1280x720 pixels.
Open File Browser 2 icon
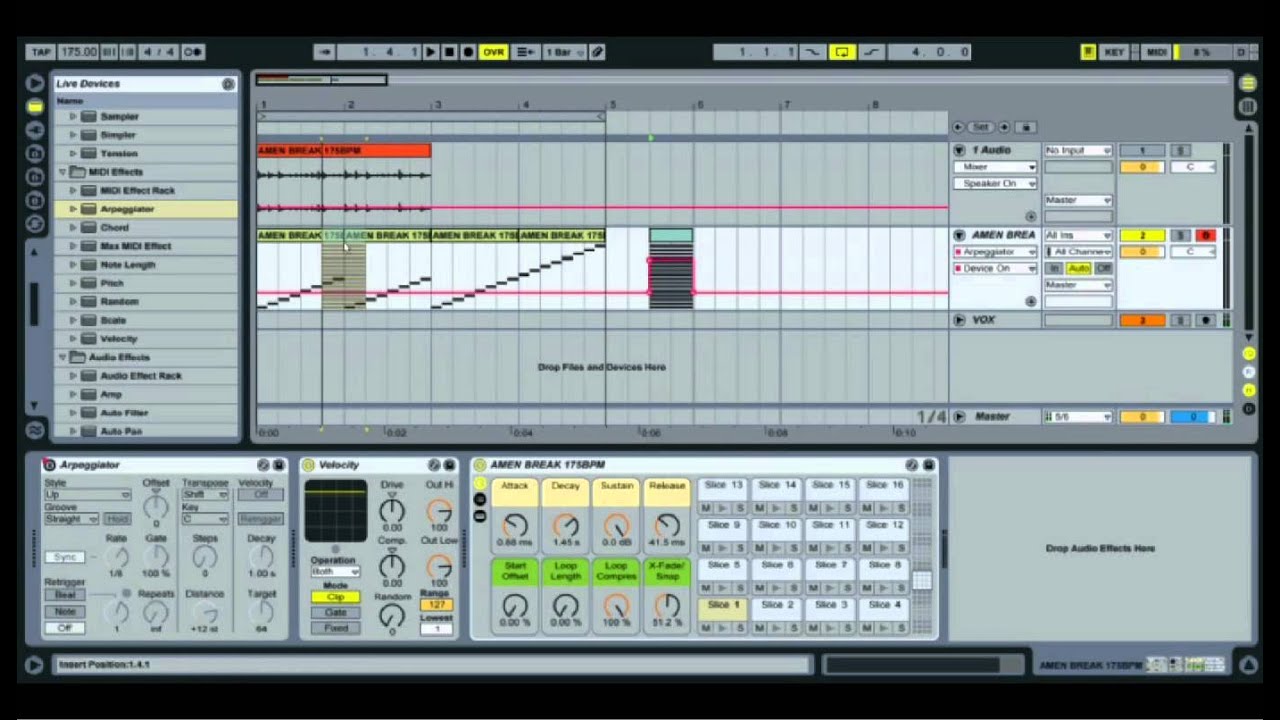pyautogui.click(x=35, y=177)
